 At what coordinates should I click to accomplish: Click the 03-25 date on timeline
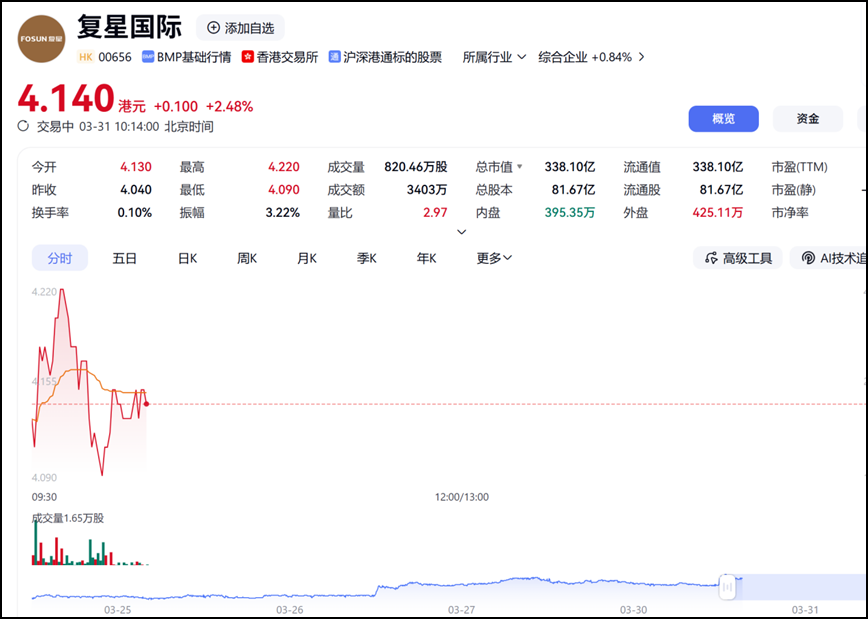point(118,610)
